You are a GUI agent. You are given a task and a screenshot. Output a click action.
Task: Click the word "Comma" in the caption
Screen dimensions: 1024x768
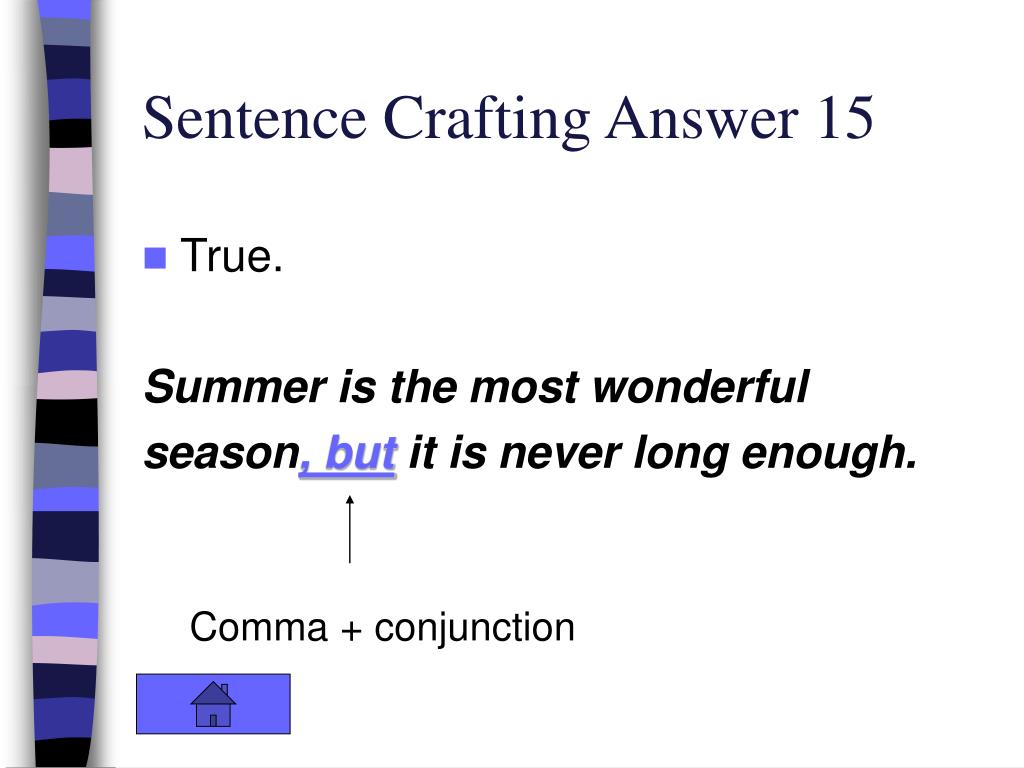[259, 628]
